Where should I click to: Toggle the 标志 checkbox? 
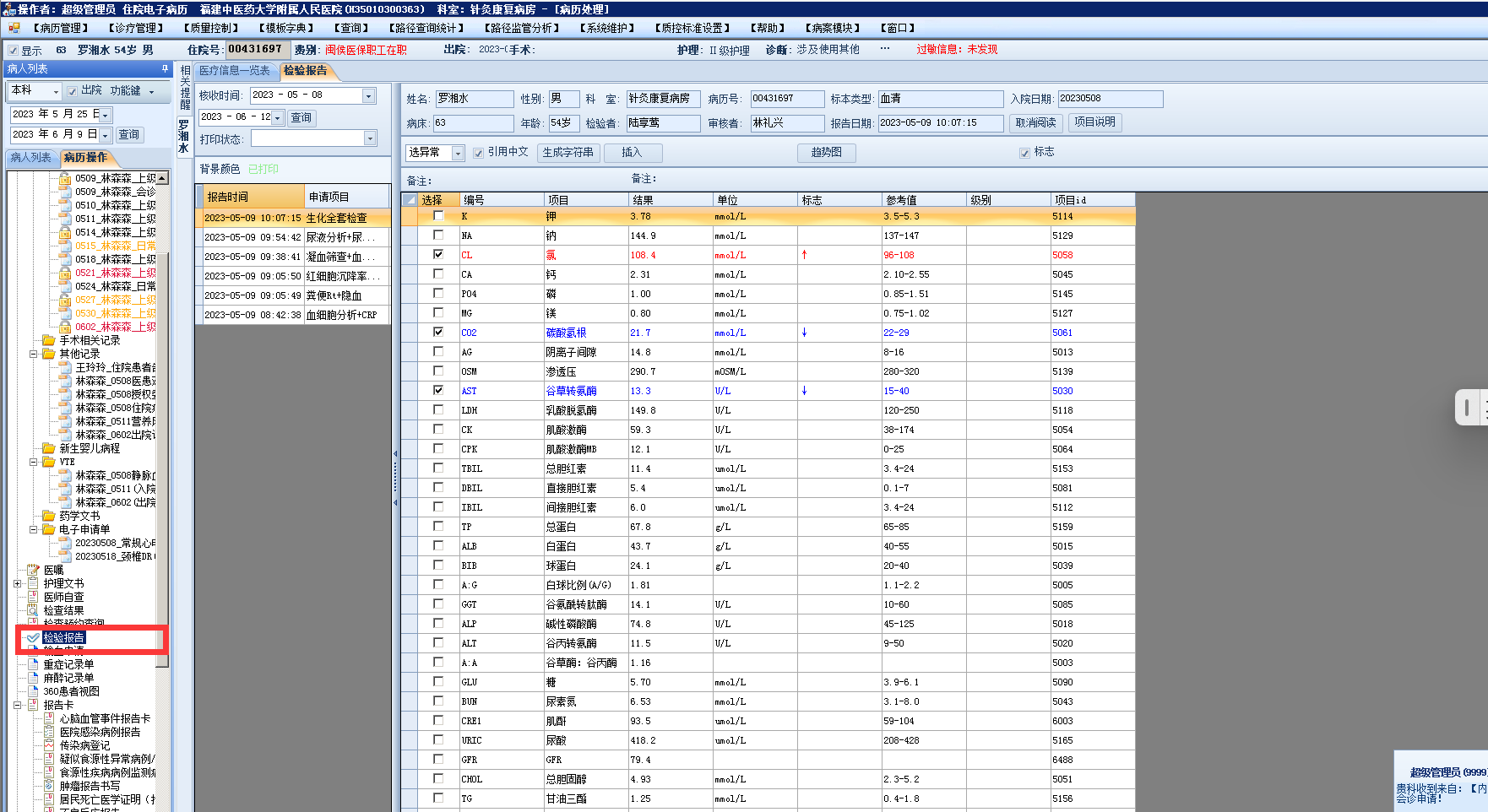(x=1024, y=153)
